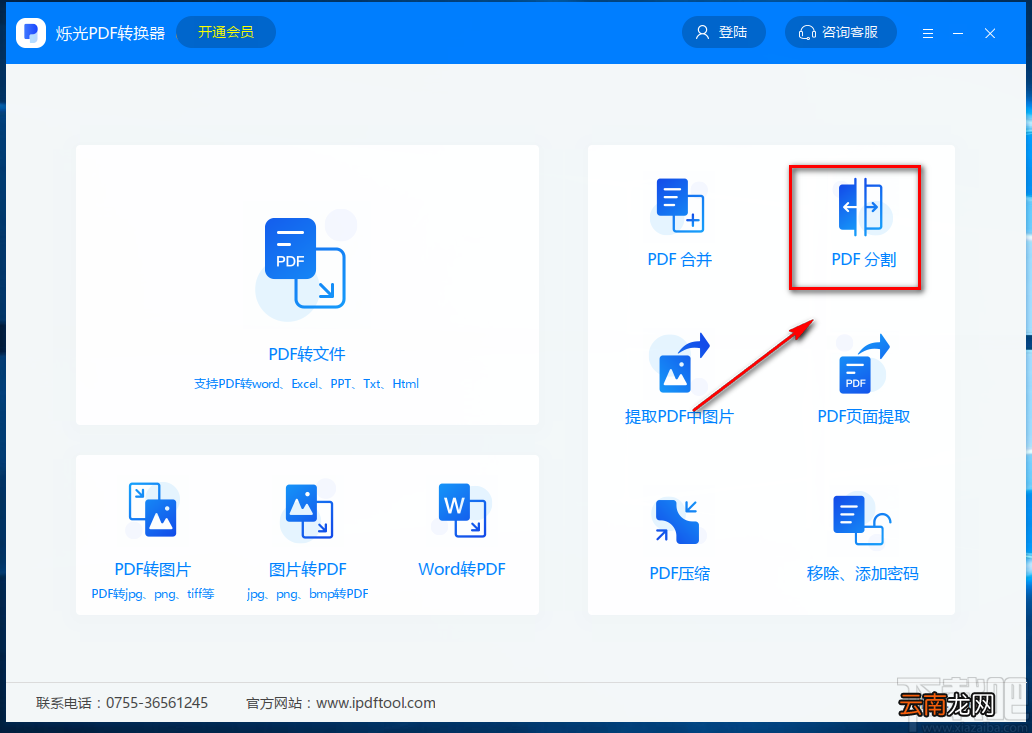
Task: Minimize the PDF converter window
Action: pyautogui.click(x=958, y=33)
